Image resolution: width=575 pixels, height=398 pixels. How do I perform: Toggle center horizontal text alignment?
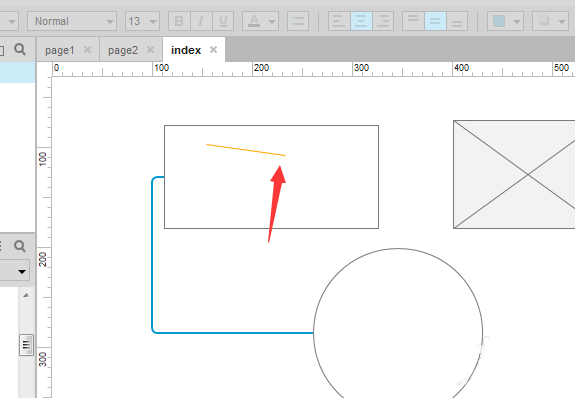click(x=361, y=21)
